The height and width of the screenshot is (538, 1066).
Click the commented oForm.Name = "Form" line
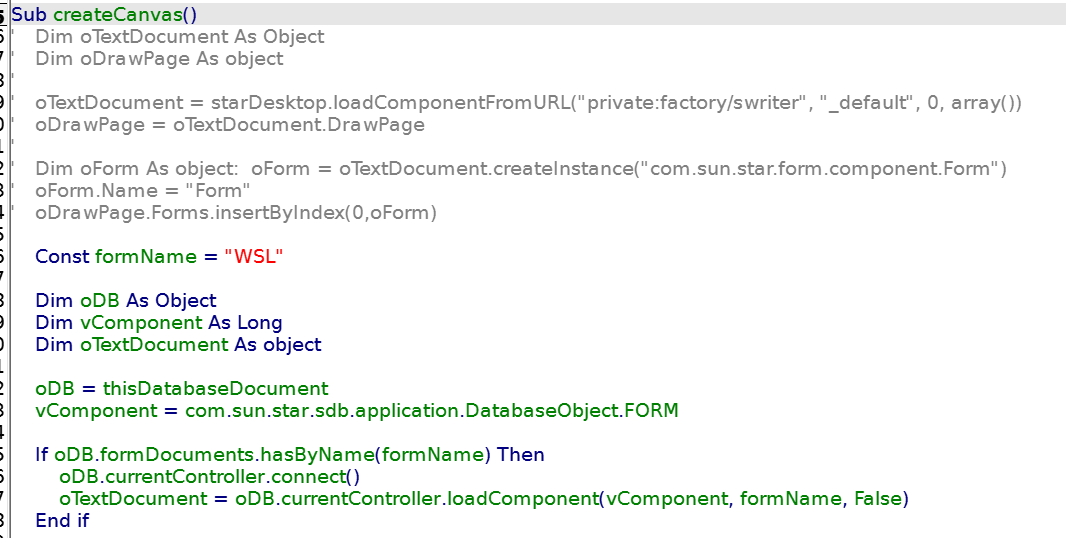142,190
